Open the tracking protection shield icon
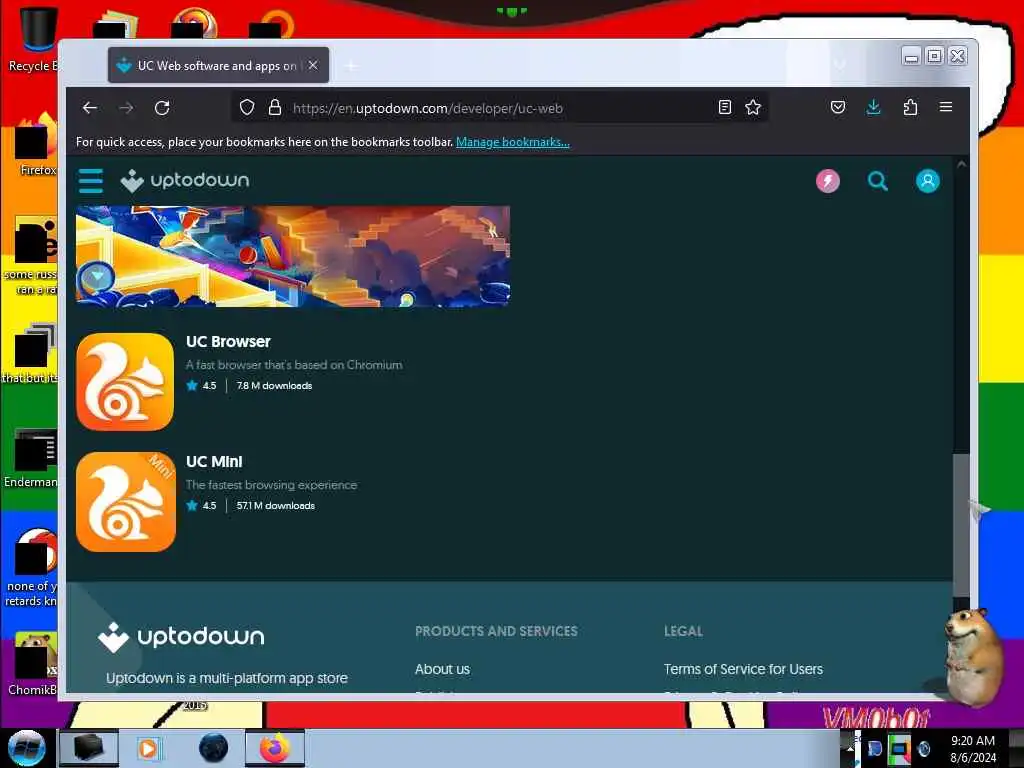Image resolution: width=1024 pixels, height=768 pixels. click(247, 107)
